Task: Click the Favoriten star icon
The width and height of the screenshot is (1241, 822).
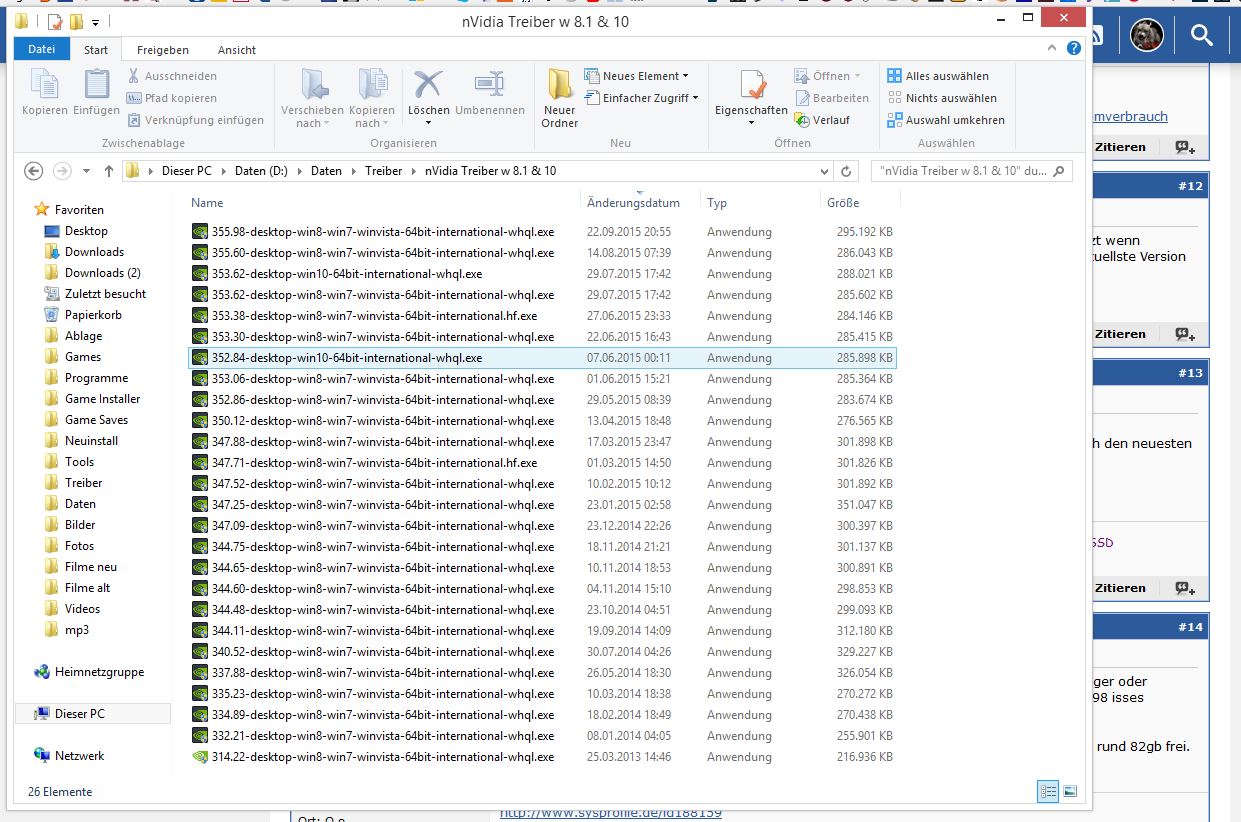Action: pyautogui.click(x=42, y=210)
